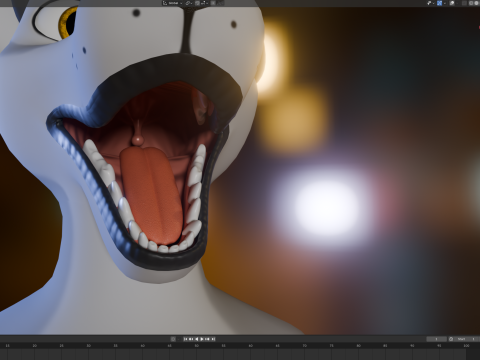Toggle X-ray display icon
The image size is (480, 360).
tap(464, 3)
